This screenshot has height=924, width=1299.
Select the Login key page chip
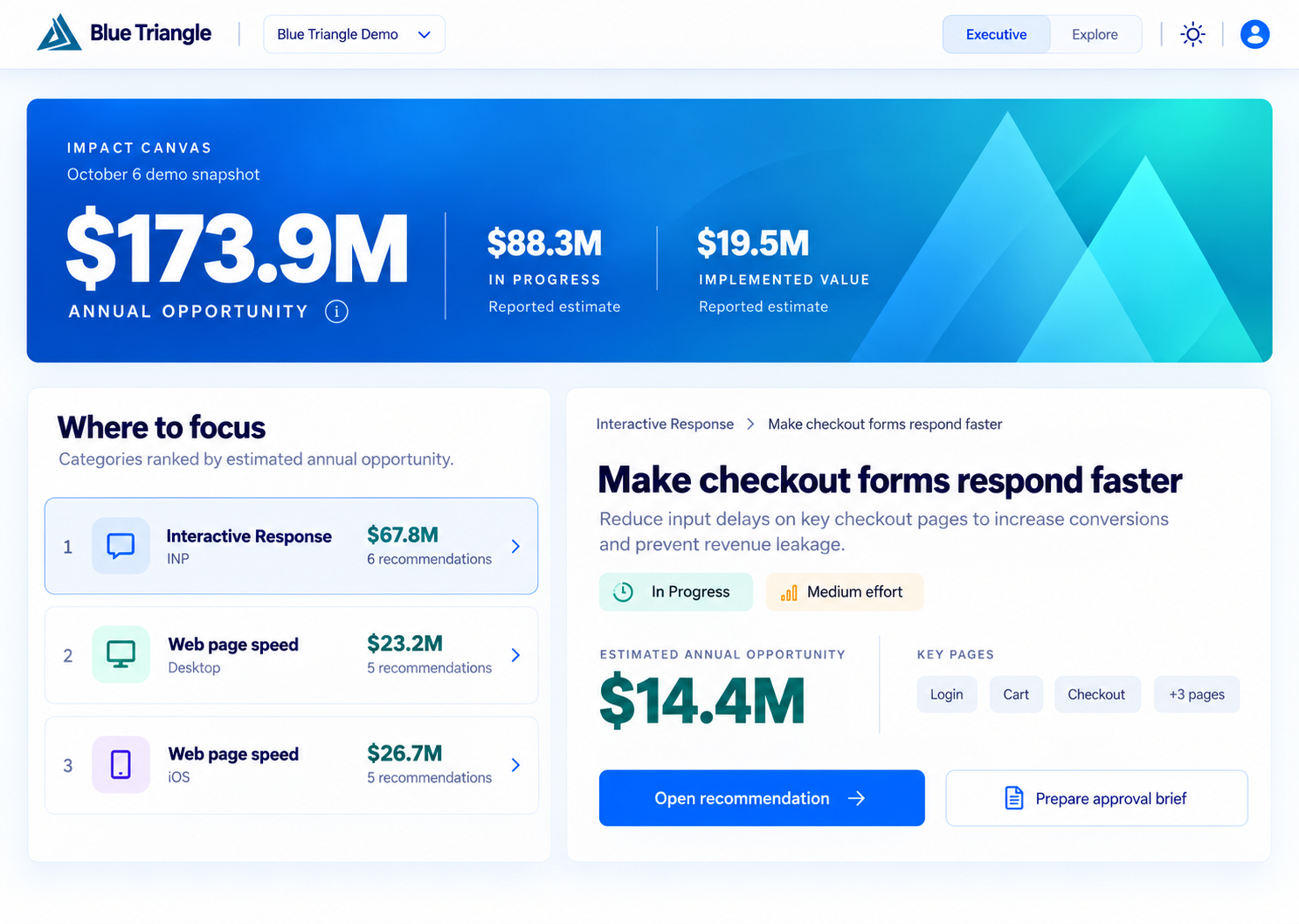[947, 694]
